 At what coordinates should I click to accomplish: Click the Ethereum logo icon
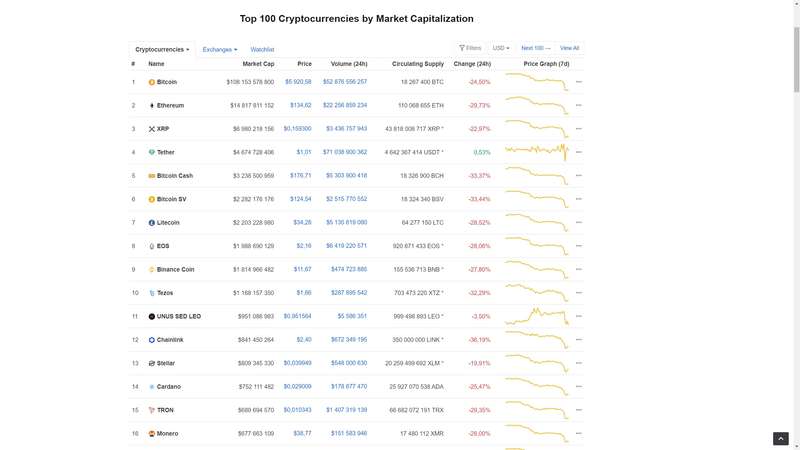click(152, 105)
